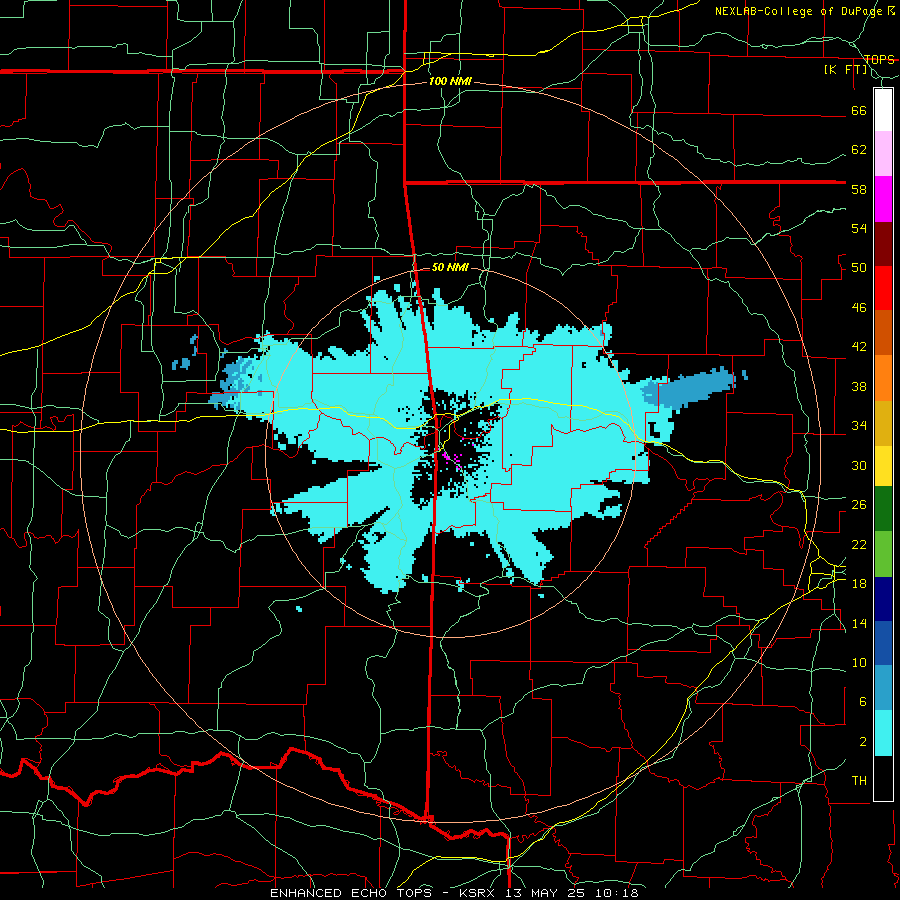The image size is (900, 900).
Task: Click the 62 legend value label
Action: (x=859, y=150)
